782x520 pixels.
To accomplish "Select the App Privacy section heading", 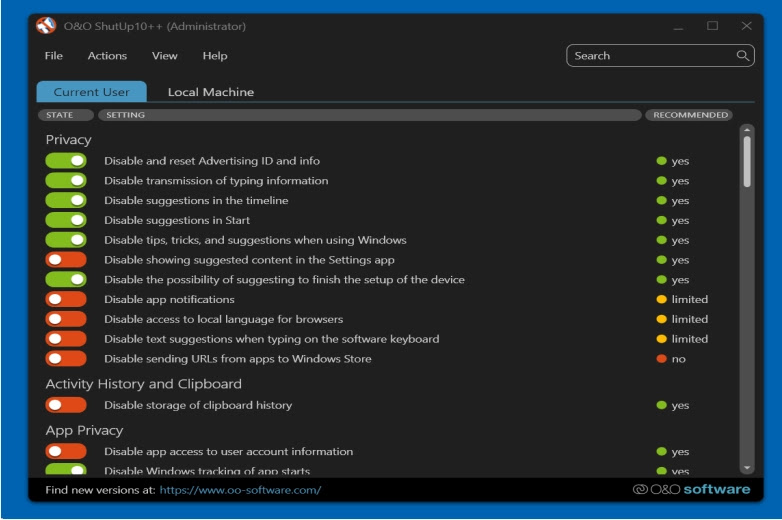I will [x=84, y=430].
